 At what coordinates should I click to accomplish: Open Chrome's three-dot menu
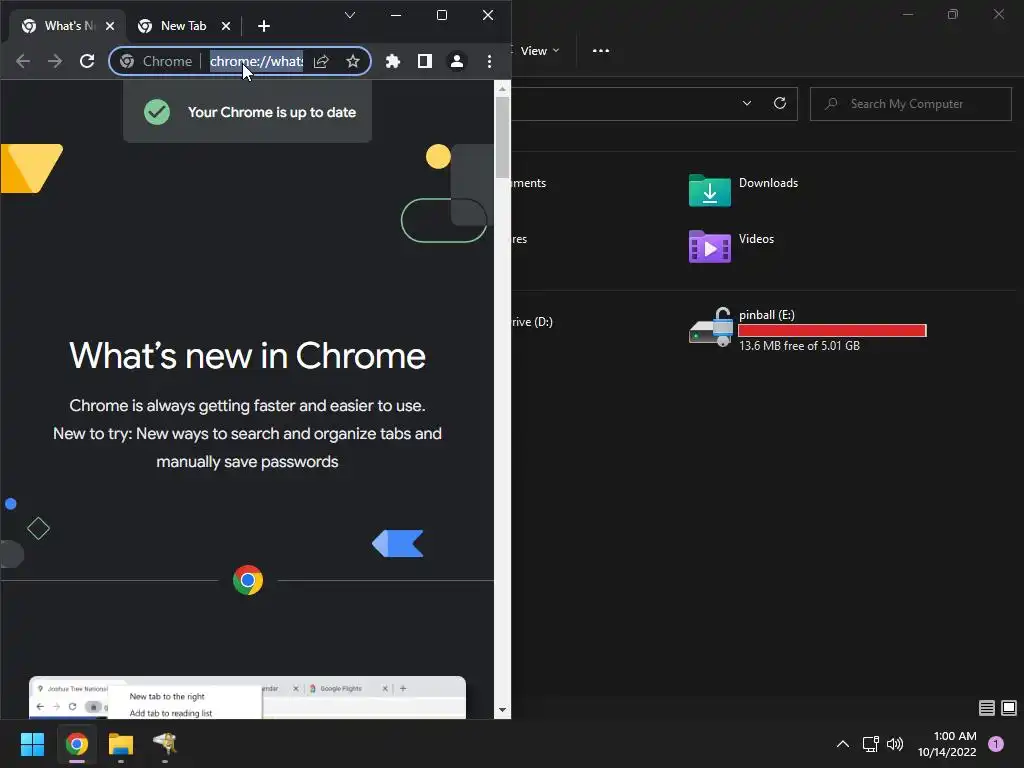[x=489, y=61]
